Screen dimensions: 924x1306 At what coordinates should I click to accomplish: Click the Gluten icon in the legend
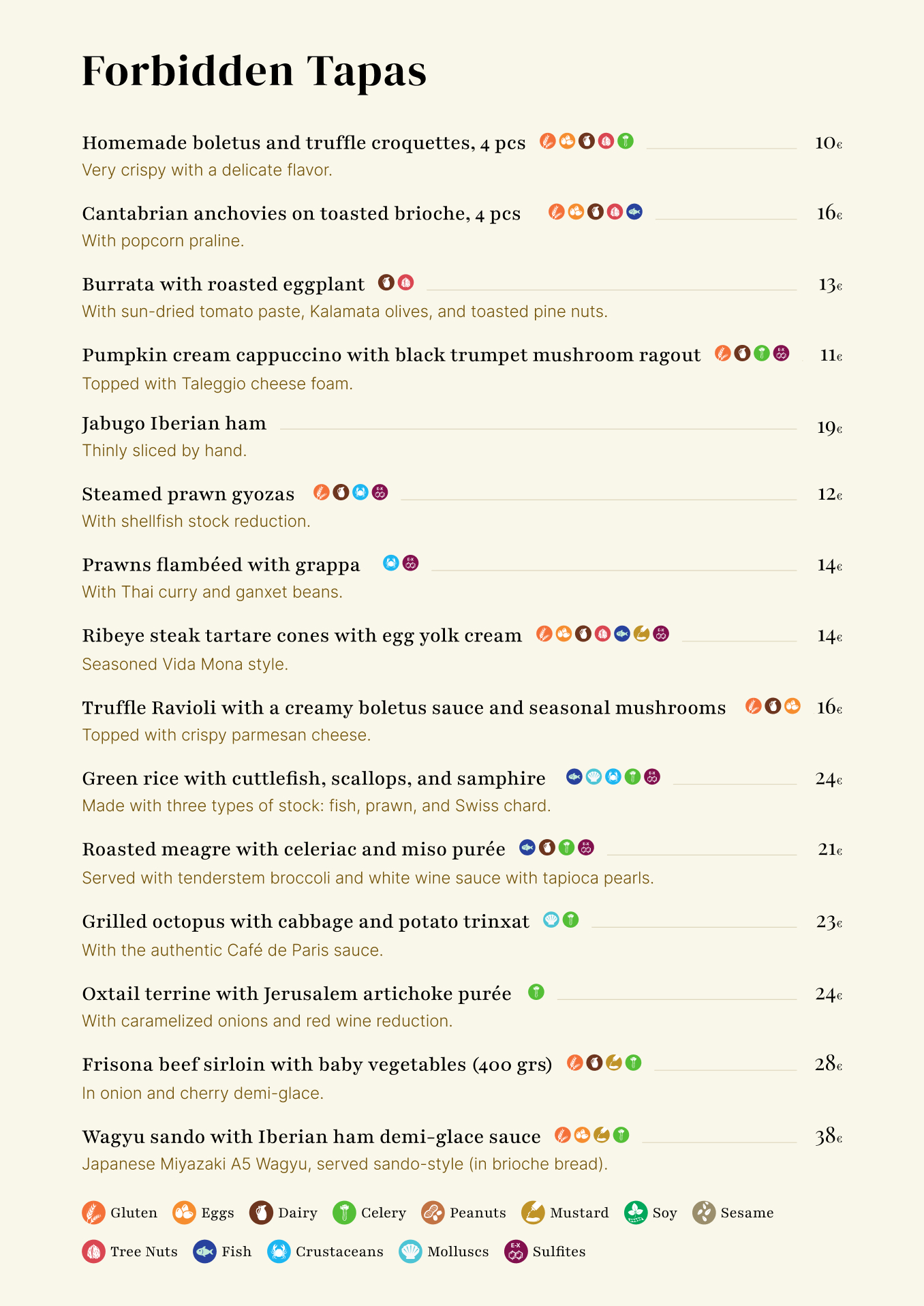point(93,1213)
